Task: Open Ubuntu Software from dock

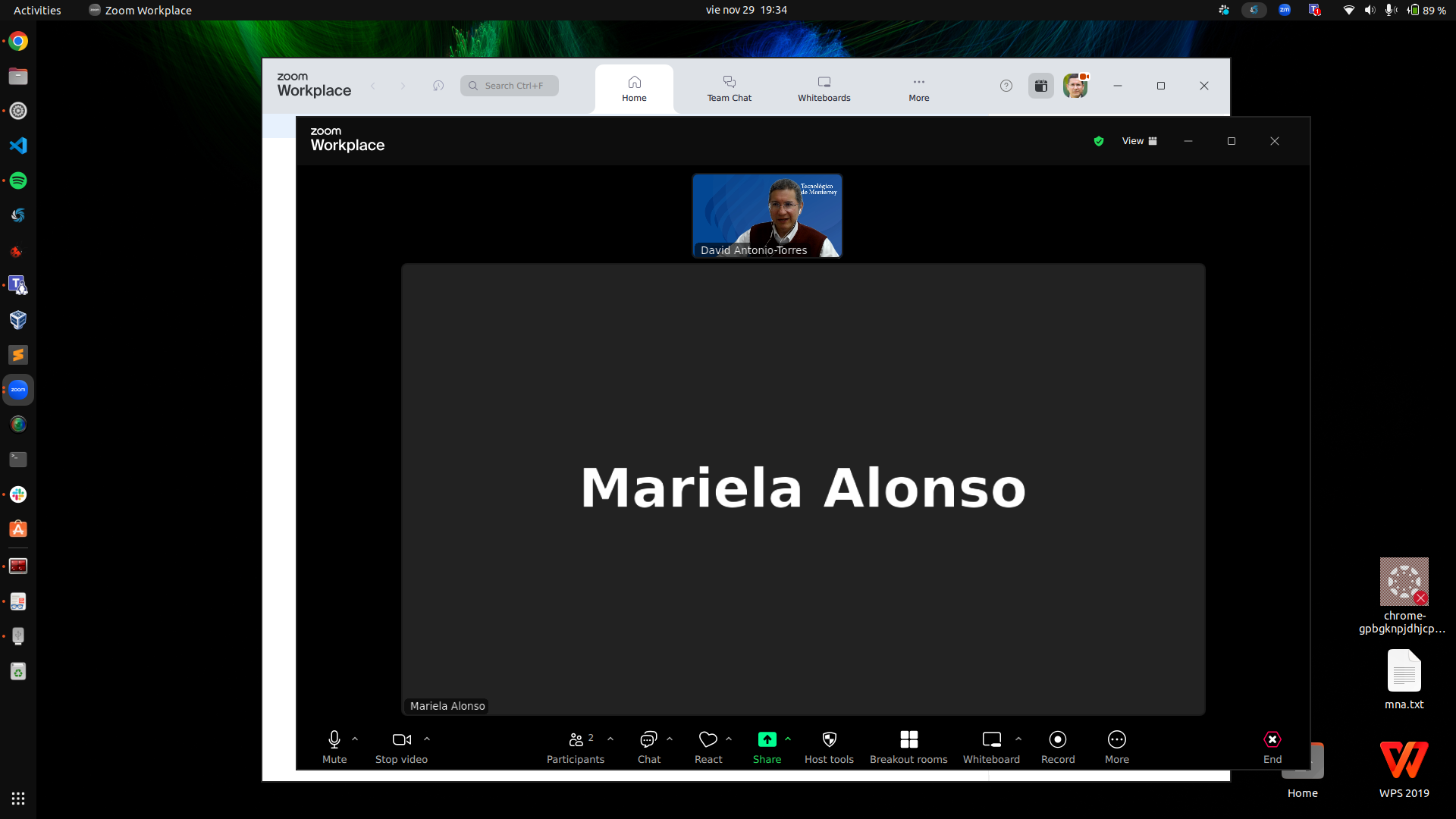Action: [18, 529]
